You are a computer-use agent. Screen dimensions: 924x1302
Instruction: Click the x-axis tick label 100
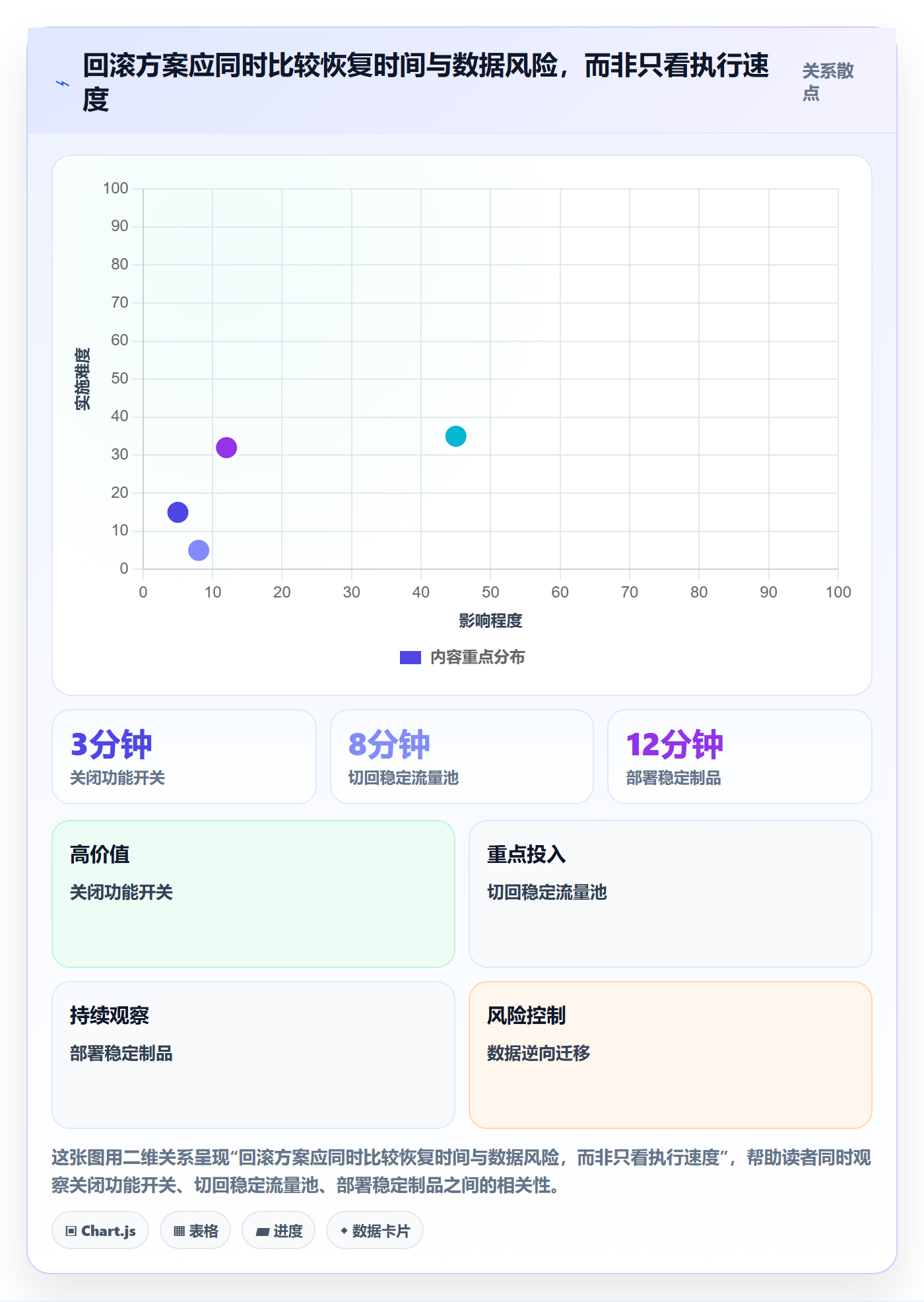[838, 592]
